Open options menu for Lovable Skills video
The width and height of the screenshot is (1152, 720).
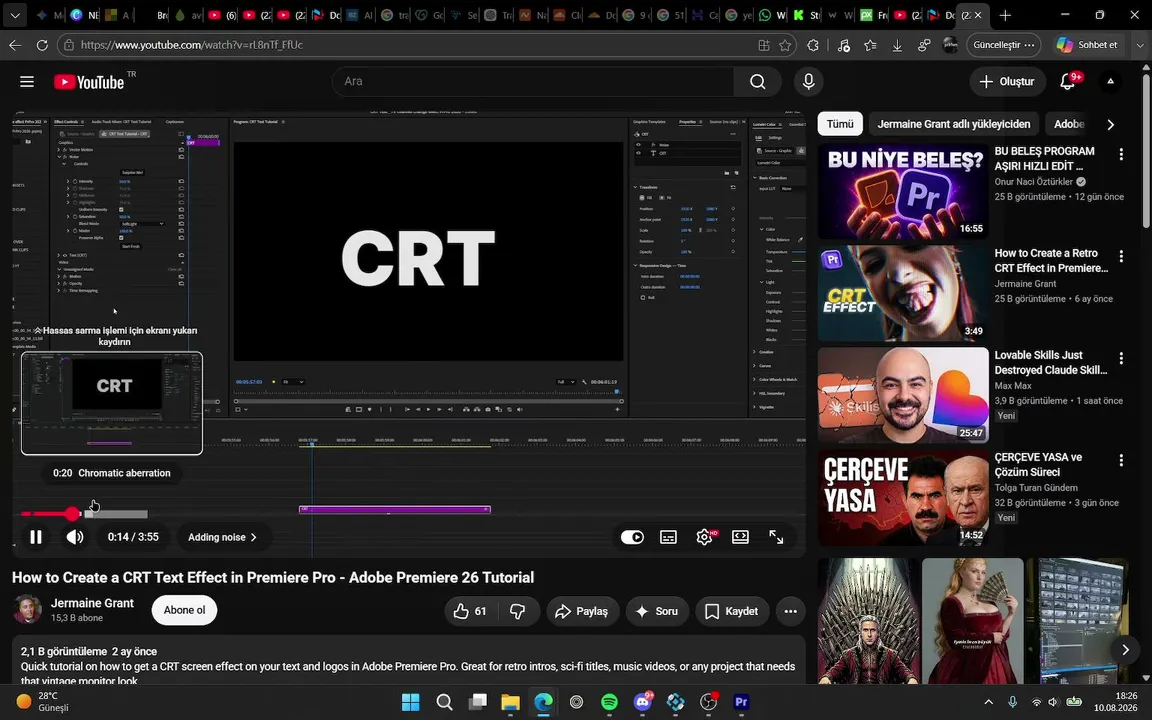pos(1121,359)
